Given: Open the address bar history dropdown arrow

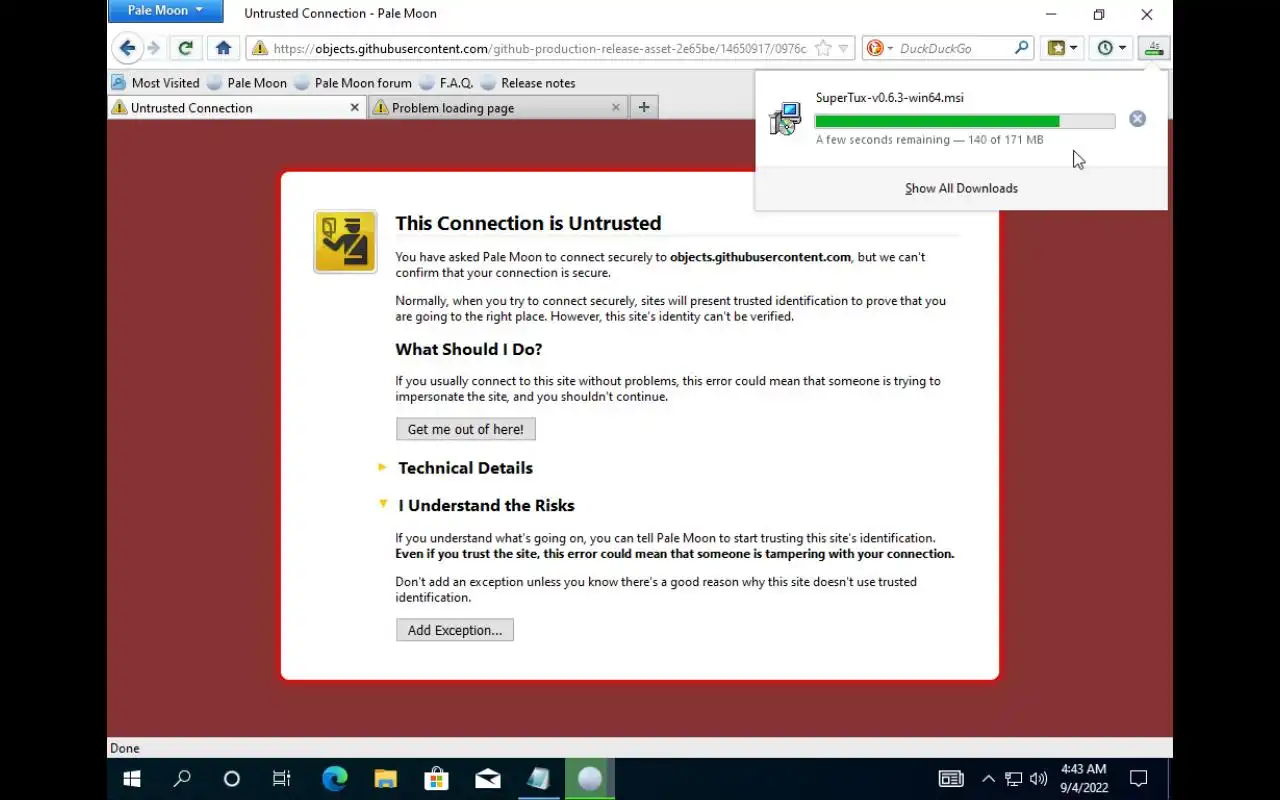Looking at the screenshot, I should click(844, 48).
